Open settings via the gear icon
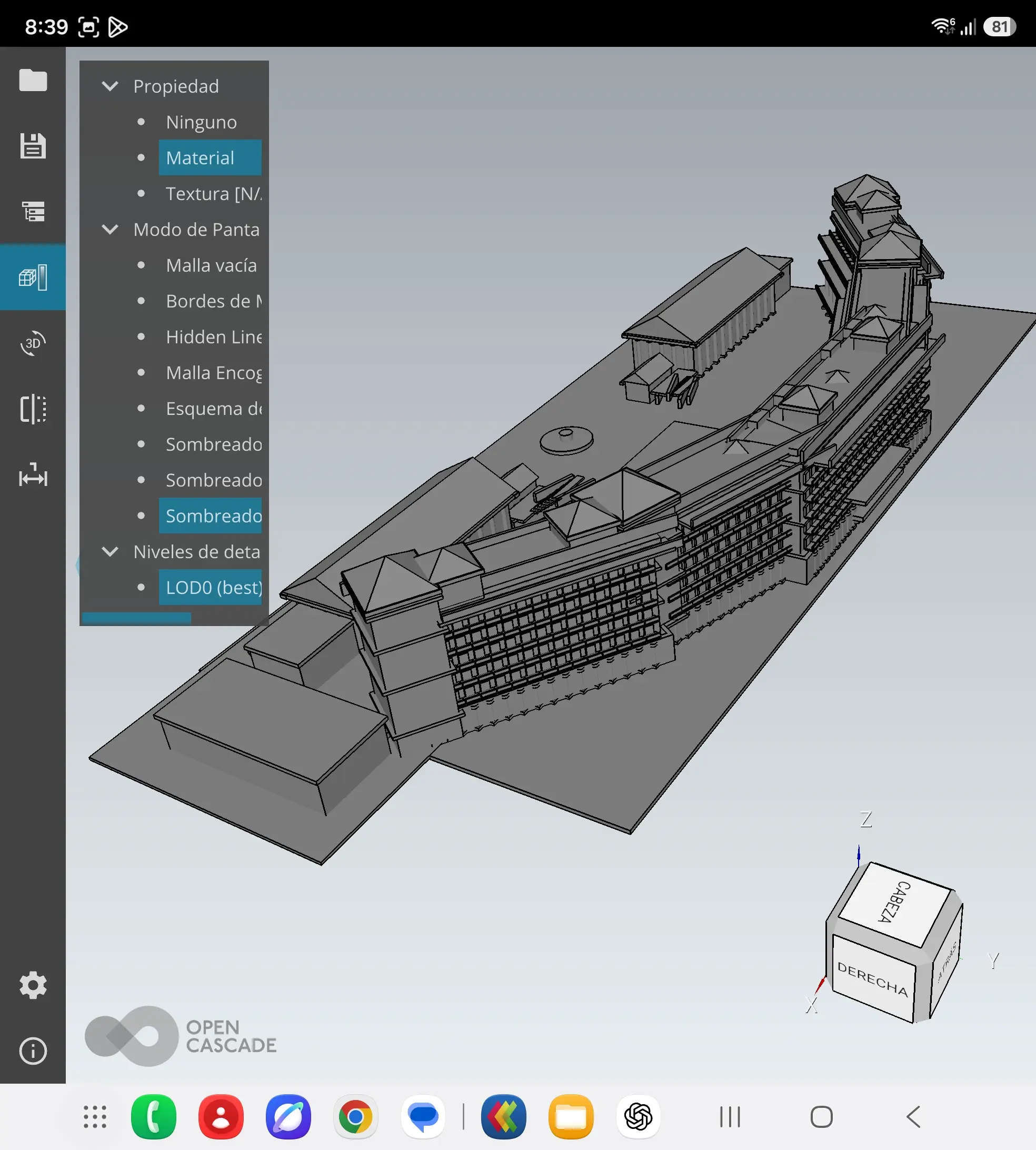The image size is (1036, 1150). tap(33, 985)
